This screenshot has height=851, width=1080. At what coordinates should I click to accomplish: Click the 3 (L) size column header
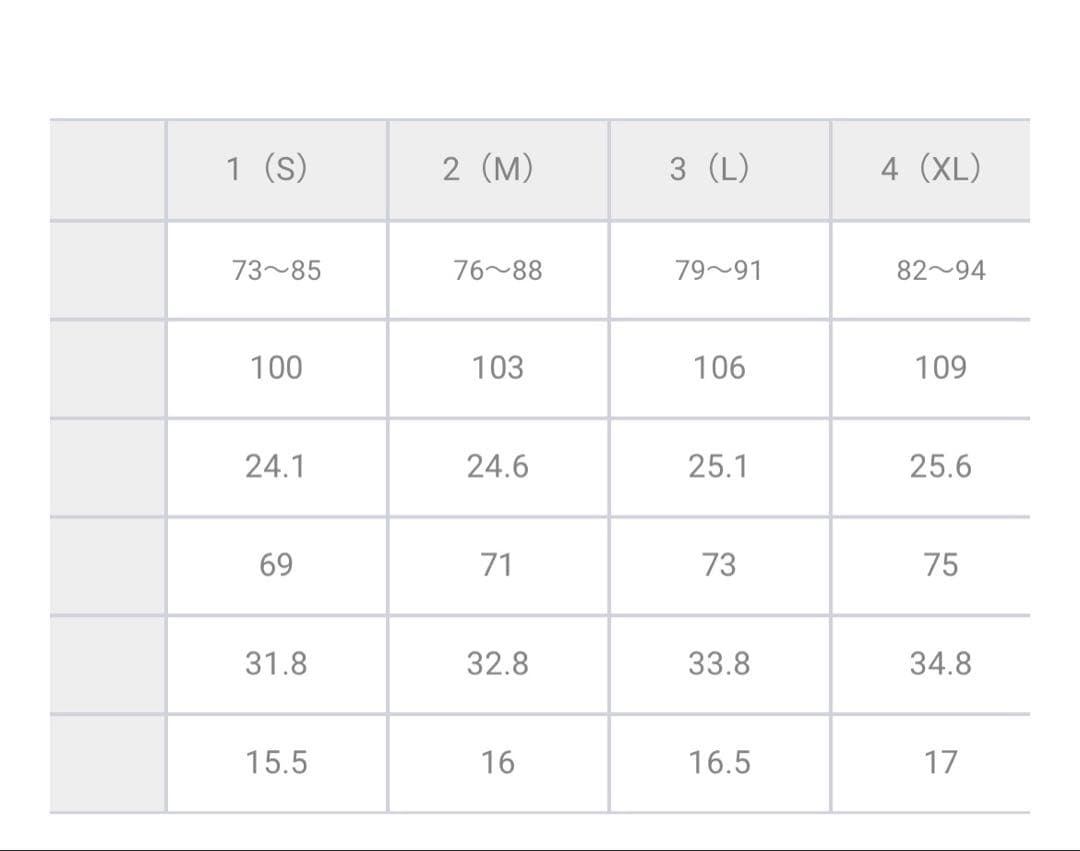tap(710, 169)
